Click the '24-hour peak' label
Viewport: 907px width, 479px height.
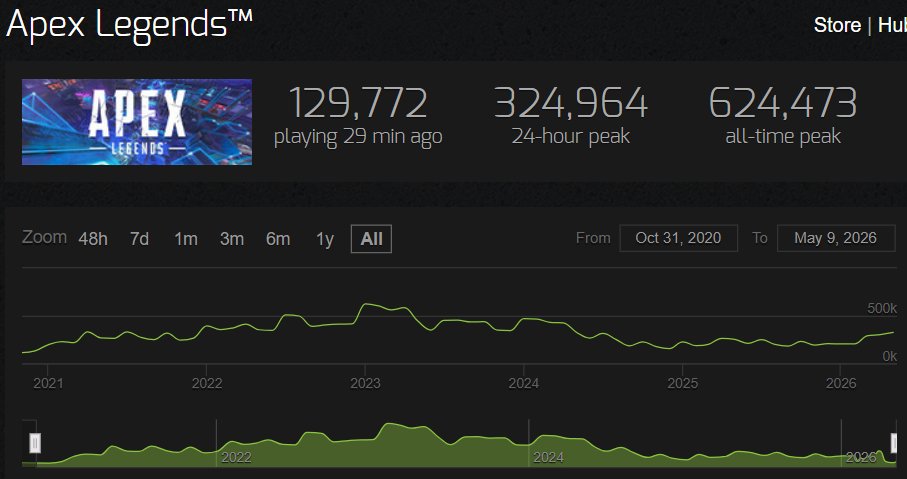click(571, 137)
